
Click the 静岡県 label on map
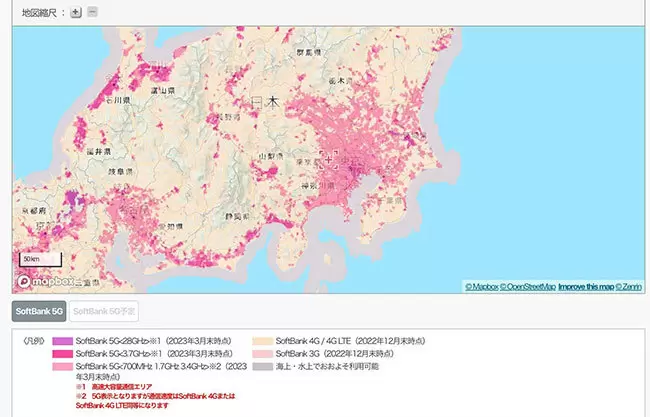coord(238,216)
